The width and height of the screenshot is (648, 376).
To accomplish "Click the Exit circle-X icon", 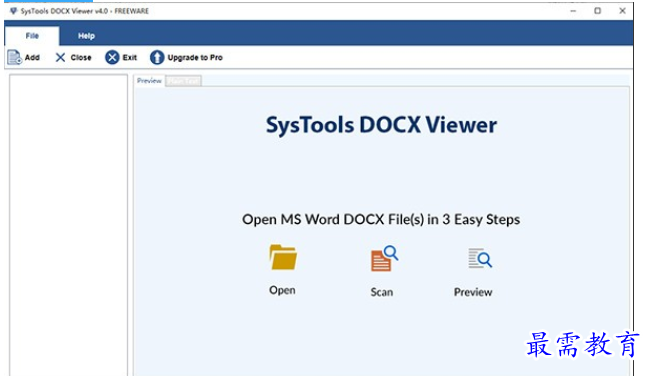I will pyautogui.click(x=112, y=57).
